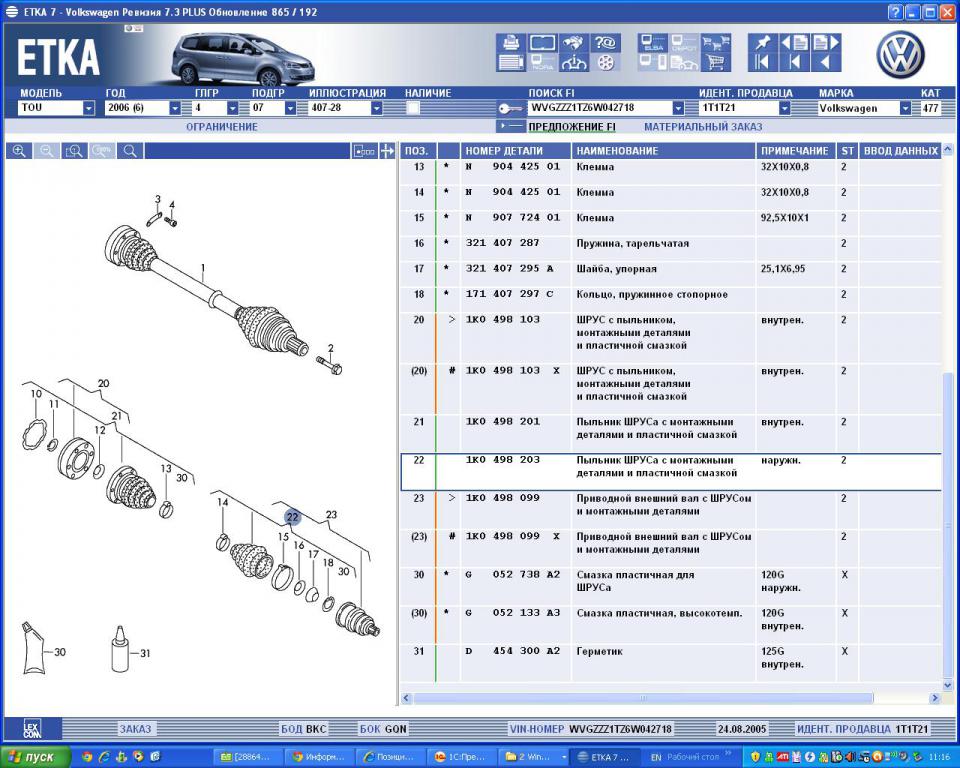
Task: Toggle the НАЛИЧИЕ checkbox
Action: (413, 108)
